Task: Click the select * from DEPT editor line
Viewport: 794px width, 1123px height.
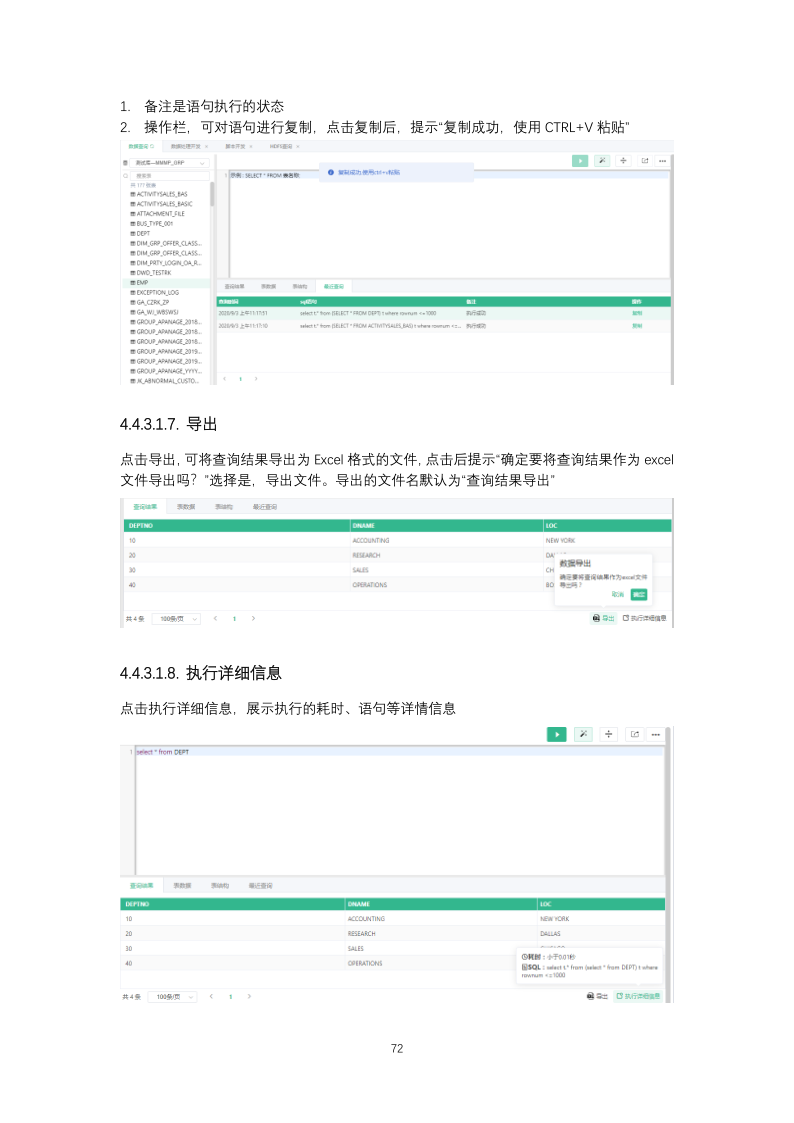Action: (399, 752)
